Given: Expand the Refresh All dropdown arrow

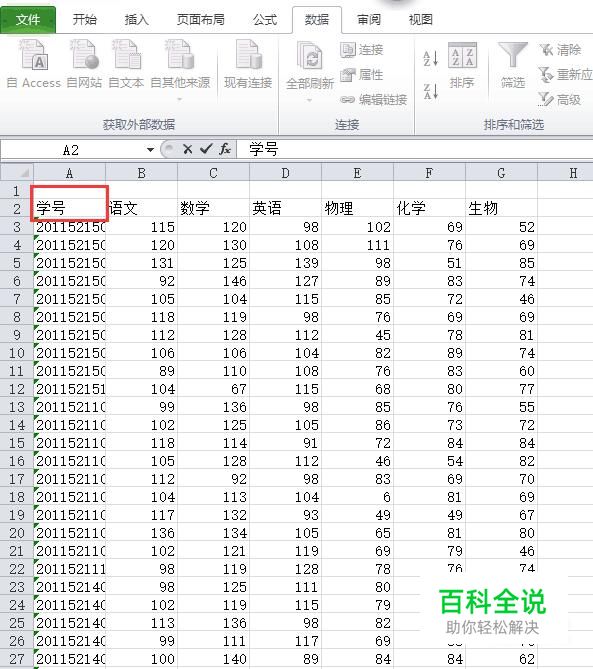Looking at the screenshot, I should [310, 101].
